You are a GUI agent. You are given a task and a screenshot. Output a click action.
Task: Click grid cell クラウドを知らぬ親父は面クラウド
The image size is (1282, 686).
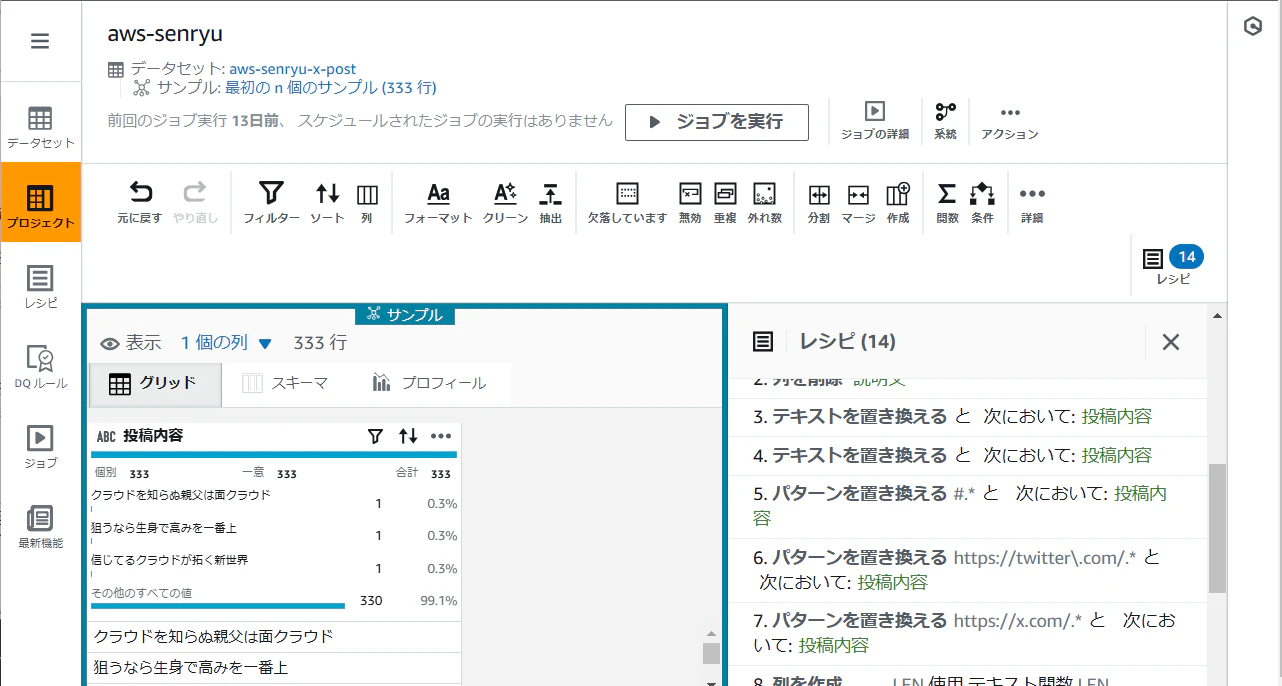pos(274,637)
